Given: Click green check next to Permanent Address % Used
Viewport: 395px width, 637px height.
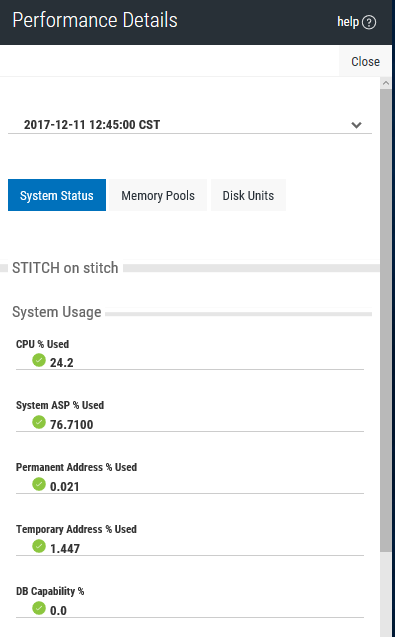Looking at the screenshot, I should tap(39, 484).
